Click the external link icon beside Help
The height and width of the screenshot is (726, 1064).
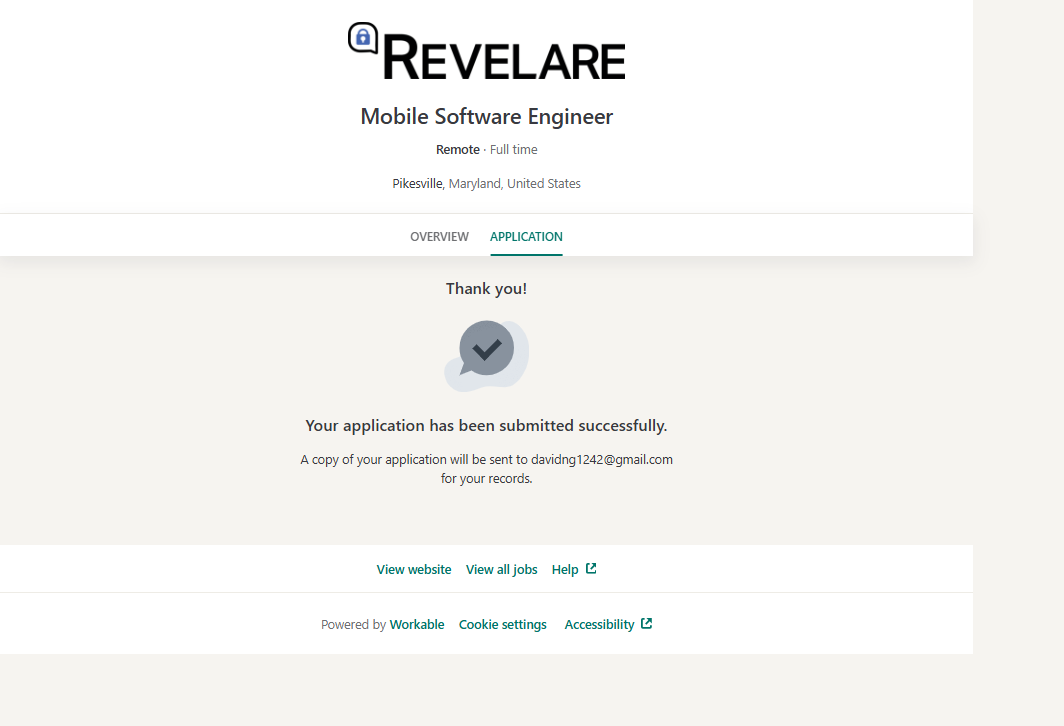click(x=591, y=569)
